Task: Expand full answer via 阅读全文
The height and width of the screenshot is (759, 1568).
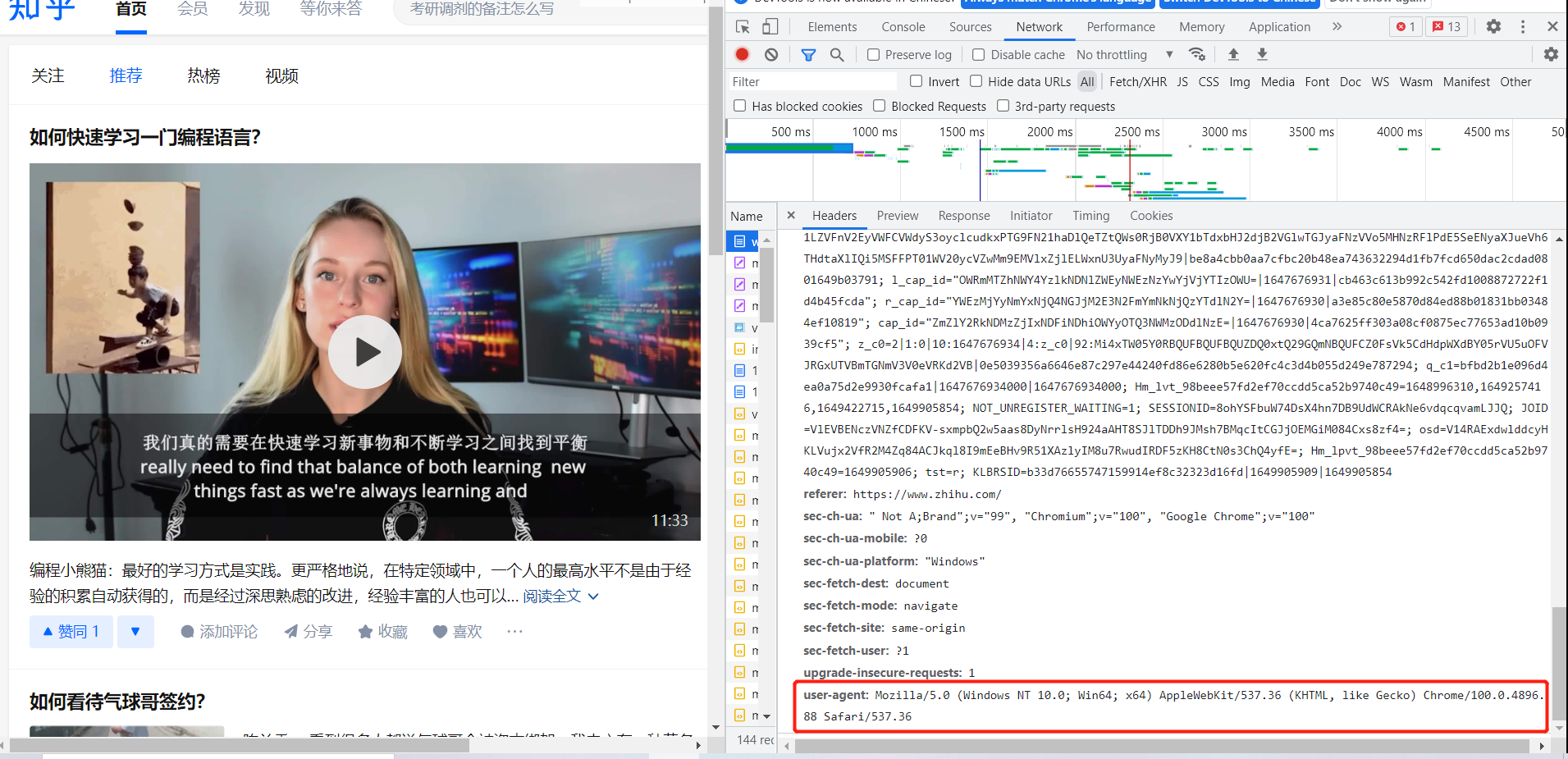Action: pos(560,597)
